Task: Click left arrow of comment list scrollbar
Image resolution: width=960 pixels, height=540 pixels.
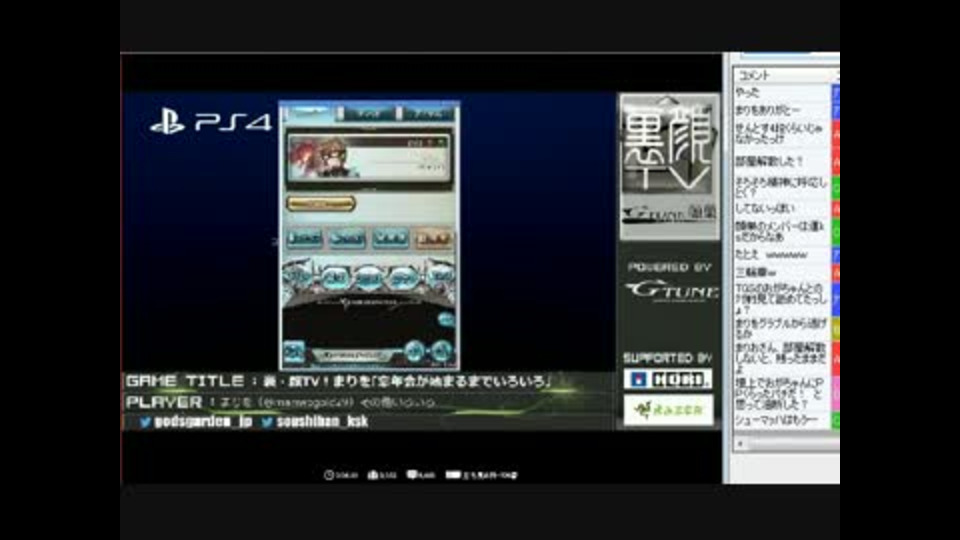Action: [741, 444]
